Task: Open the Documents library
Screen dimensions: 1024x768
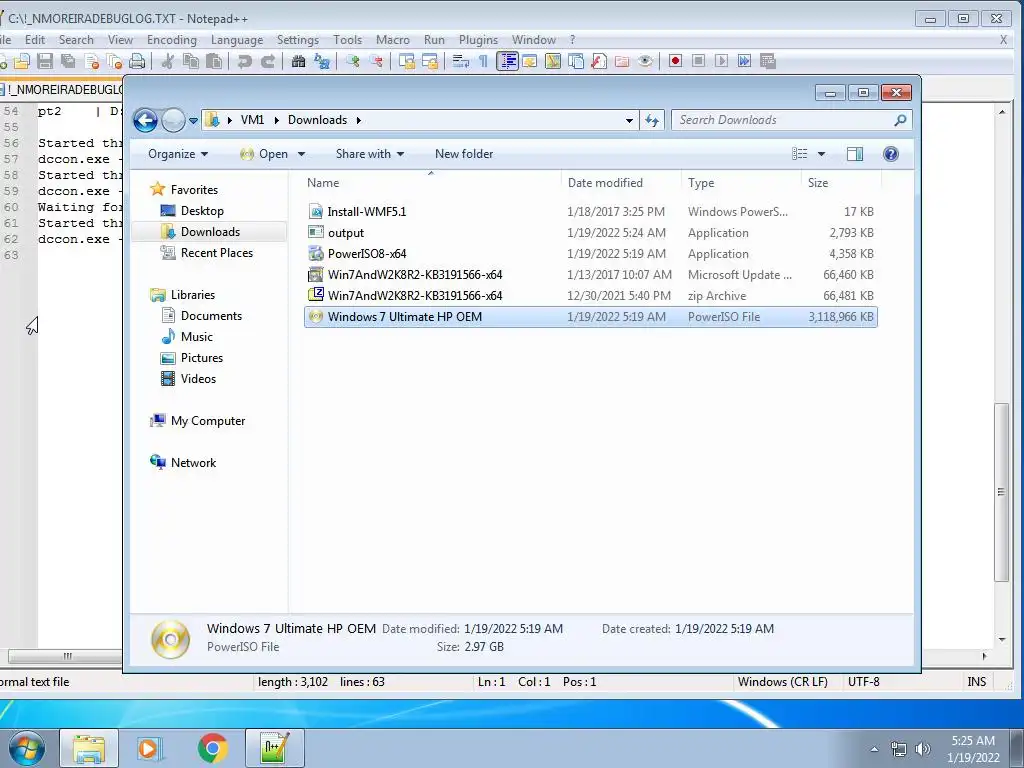Action: click(202, 316)
